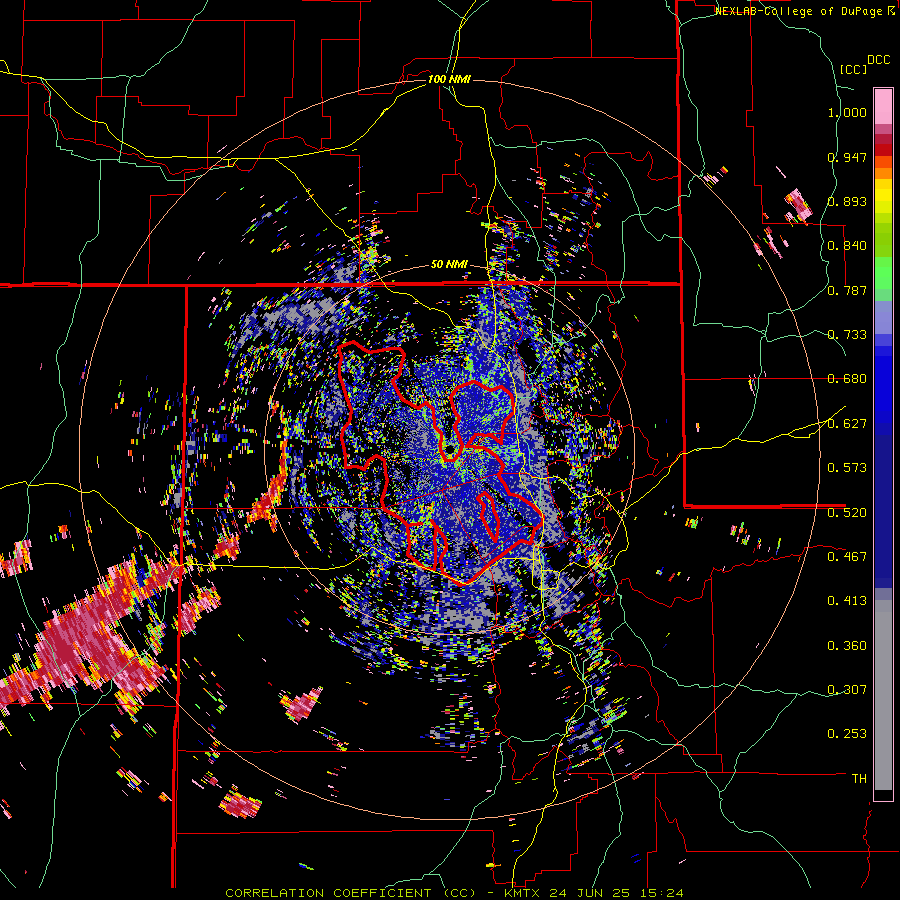Click the TH threshold label
Image resolution: width=900 pixels, height=900 pixels.
859,779
